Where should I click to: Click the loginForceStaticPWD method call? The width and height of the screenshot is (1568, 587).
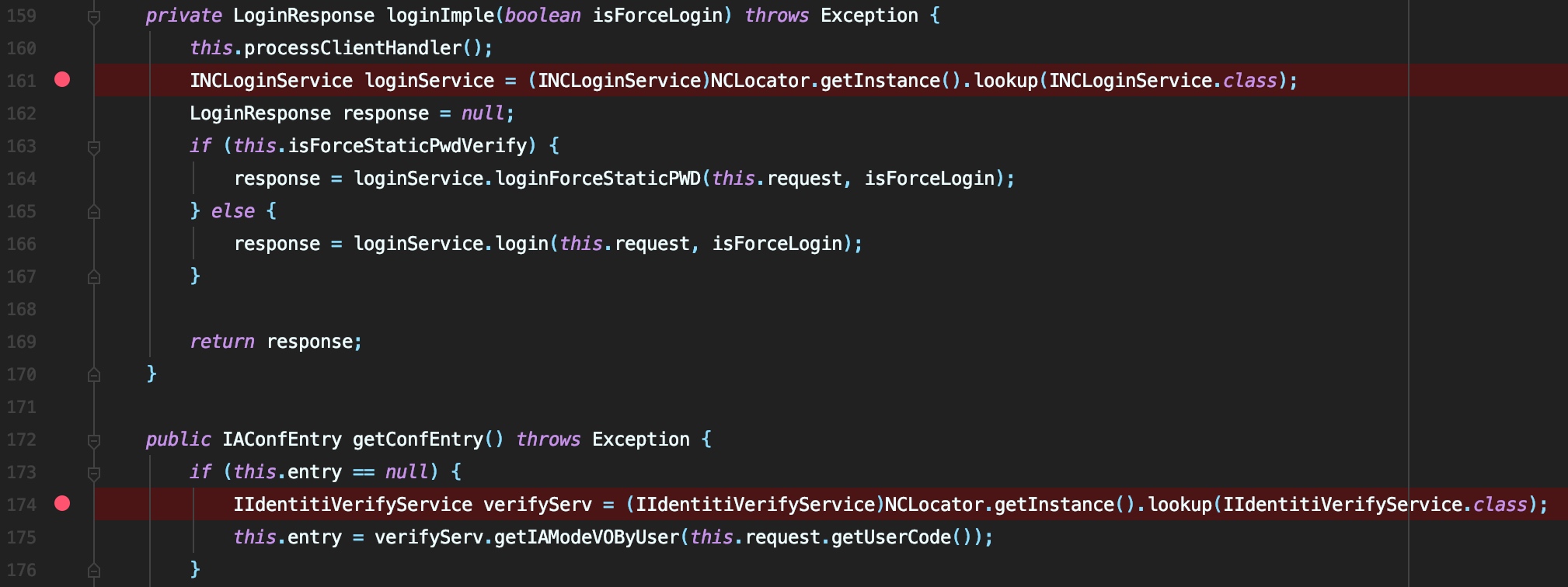(x=598, y=179)
